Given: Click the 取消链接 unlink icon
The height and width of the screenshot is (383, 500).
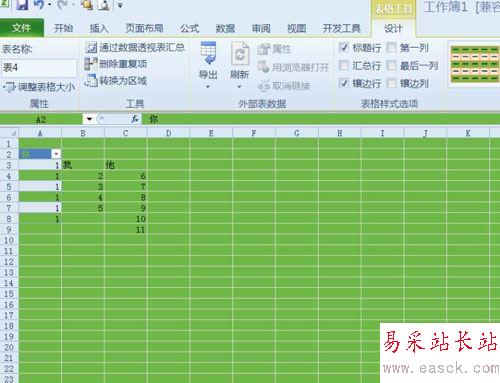Looking at the screenshot, I should coord(264,86).
